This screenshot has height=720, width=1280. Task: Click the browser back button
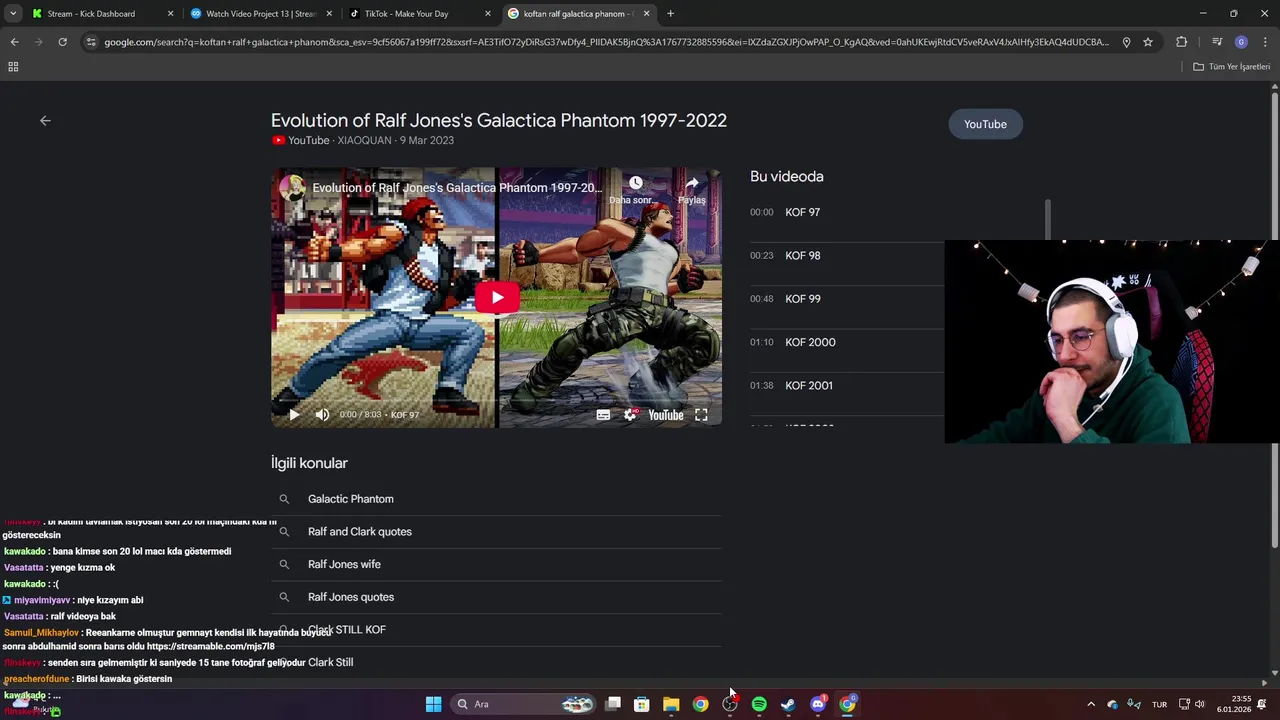[14, 42]
